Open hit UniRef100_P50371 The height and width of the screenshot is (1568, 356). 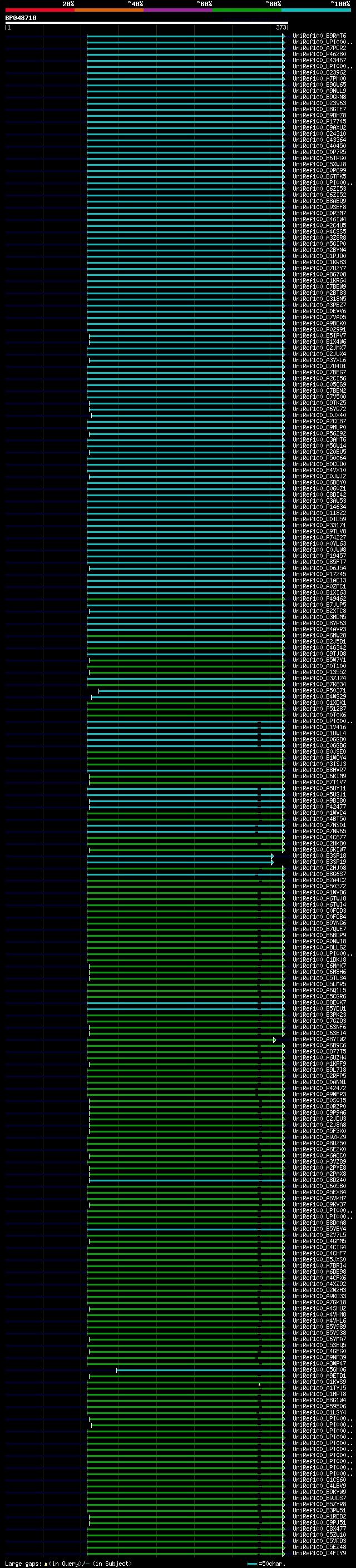point(319,691)
